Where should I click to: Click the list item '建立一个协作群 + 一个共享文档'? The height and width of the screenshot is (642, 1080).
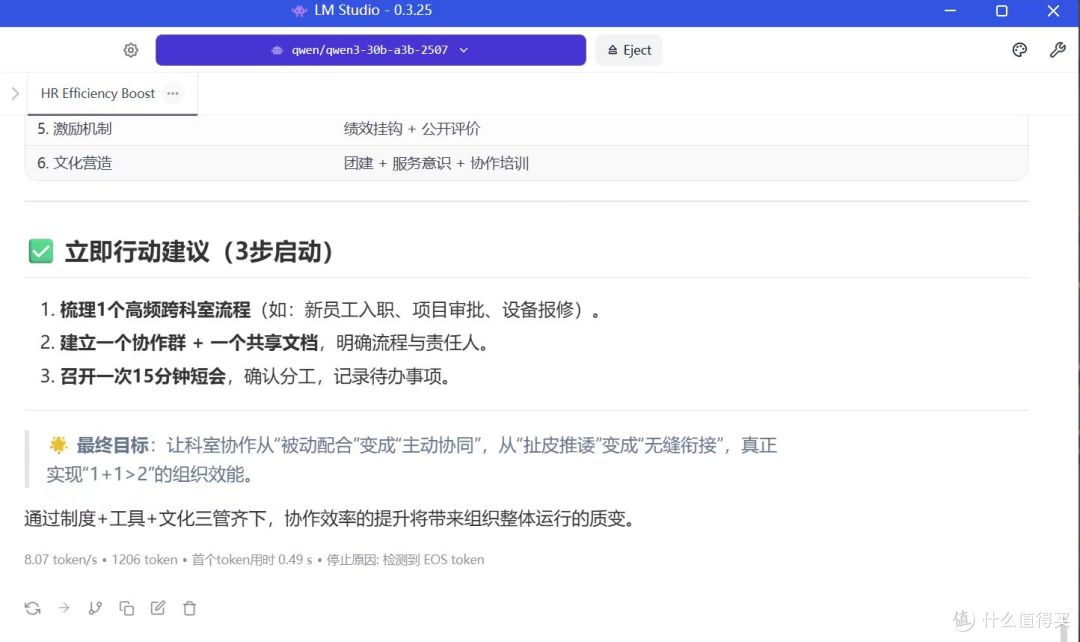[x=189, y=343]
